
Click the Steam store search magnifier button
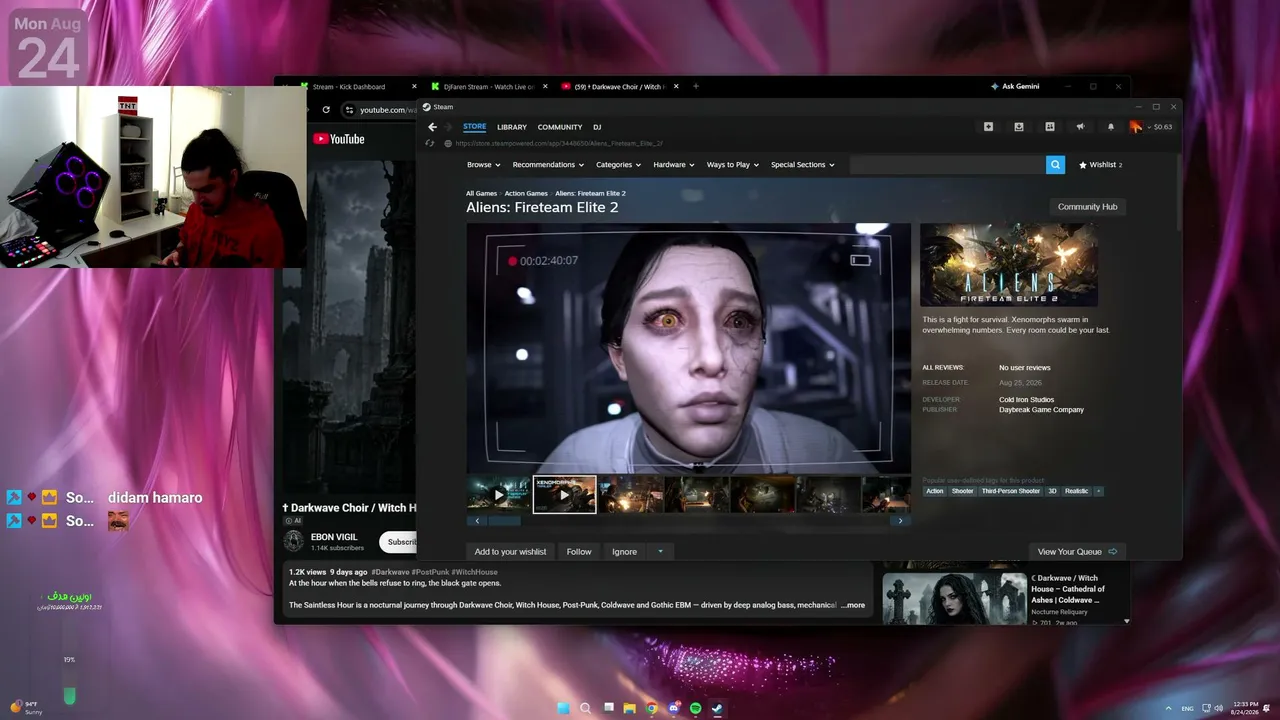tap(1055, 165)
